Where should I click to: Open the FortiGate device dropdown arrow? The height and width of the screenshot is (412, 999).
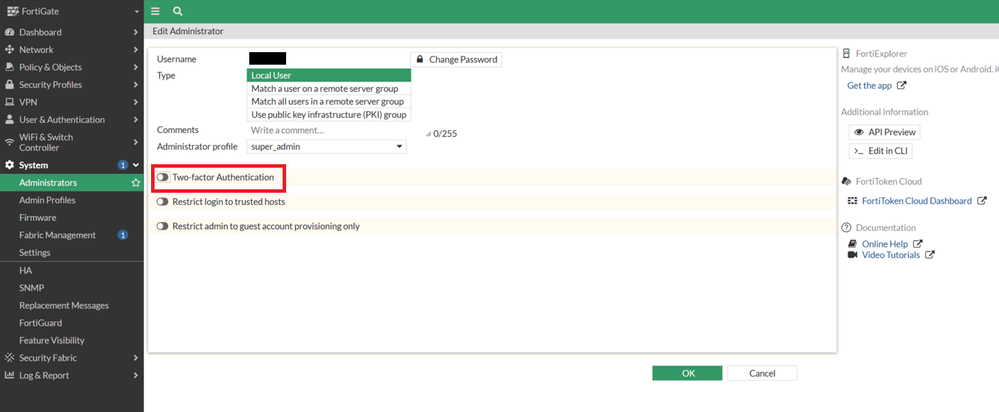[137, 12]
